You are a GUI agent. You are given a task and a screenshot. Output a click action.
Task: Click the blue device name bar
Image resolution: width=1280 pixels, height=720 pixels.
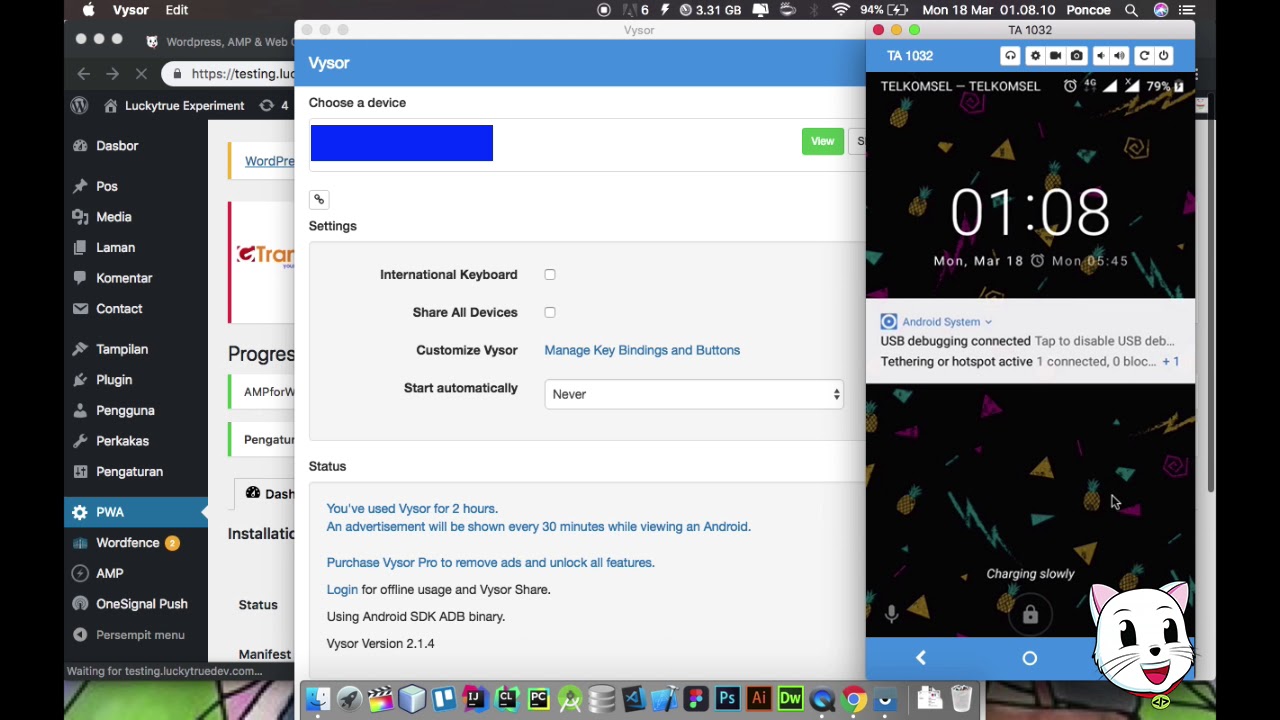[x=402, y=143]
